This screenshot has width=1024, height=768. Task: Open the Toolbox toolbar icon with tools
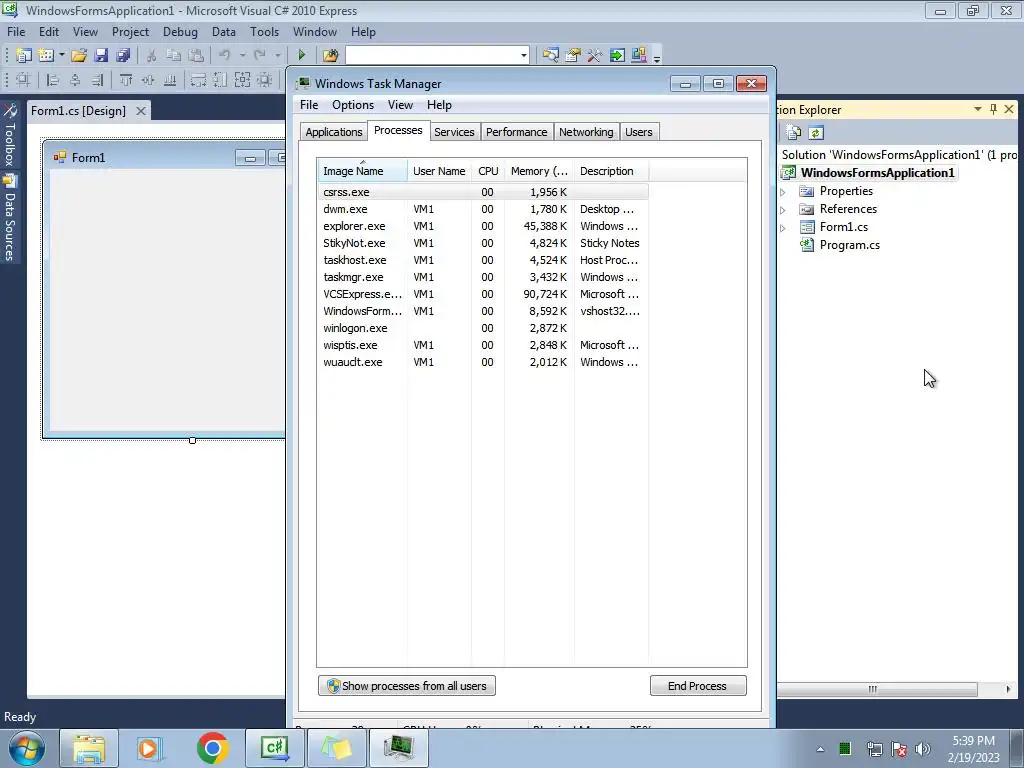[x=594, y=56]
